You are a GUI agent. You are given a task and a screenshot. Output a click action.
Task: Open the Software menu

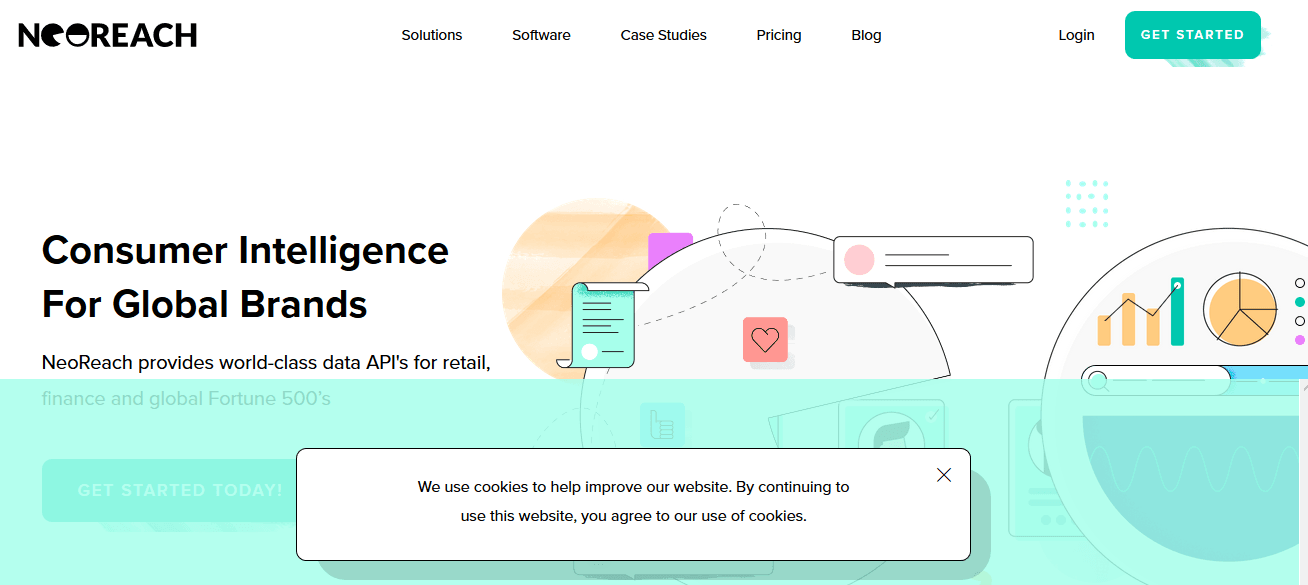(x=541, y=35)
